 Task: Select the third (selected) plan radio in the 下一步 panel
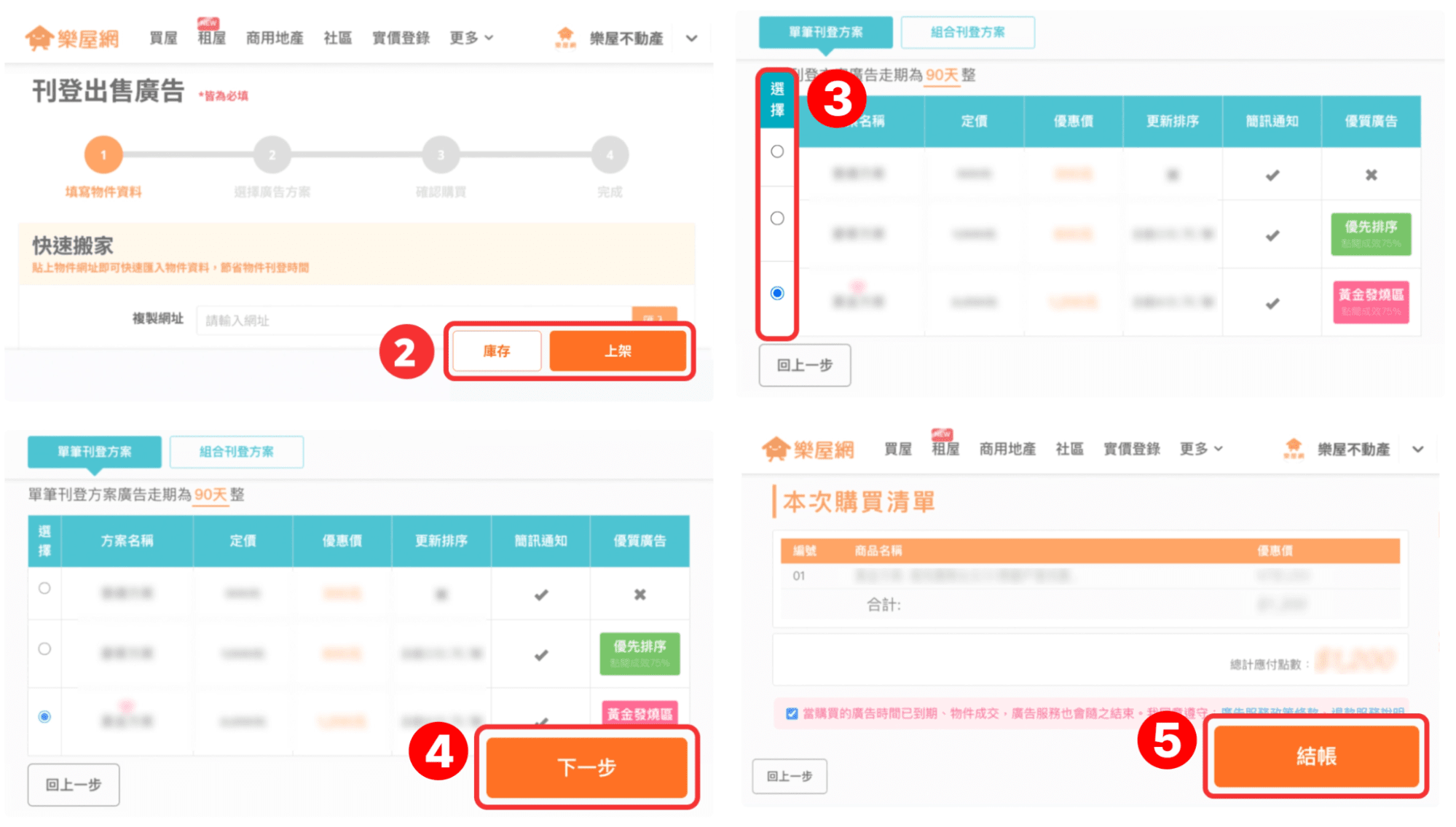tap(44, 716)
